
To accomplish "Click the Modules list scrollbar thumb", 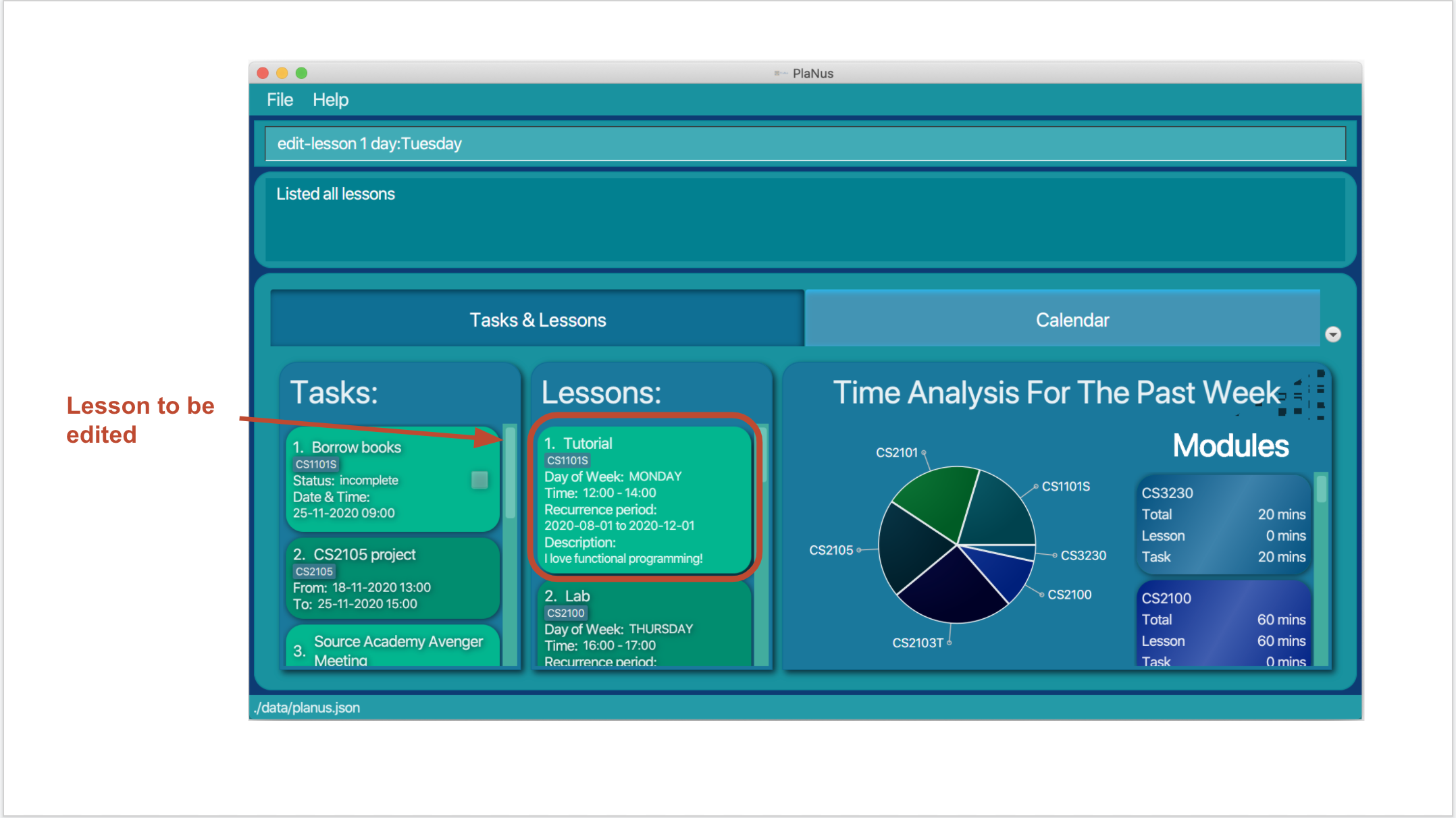I will point(1322,489).
